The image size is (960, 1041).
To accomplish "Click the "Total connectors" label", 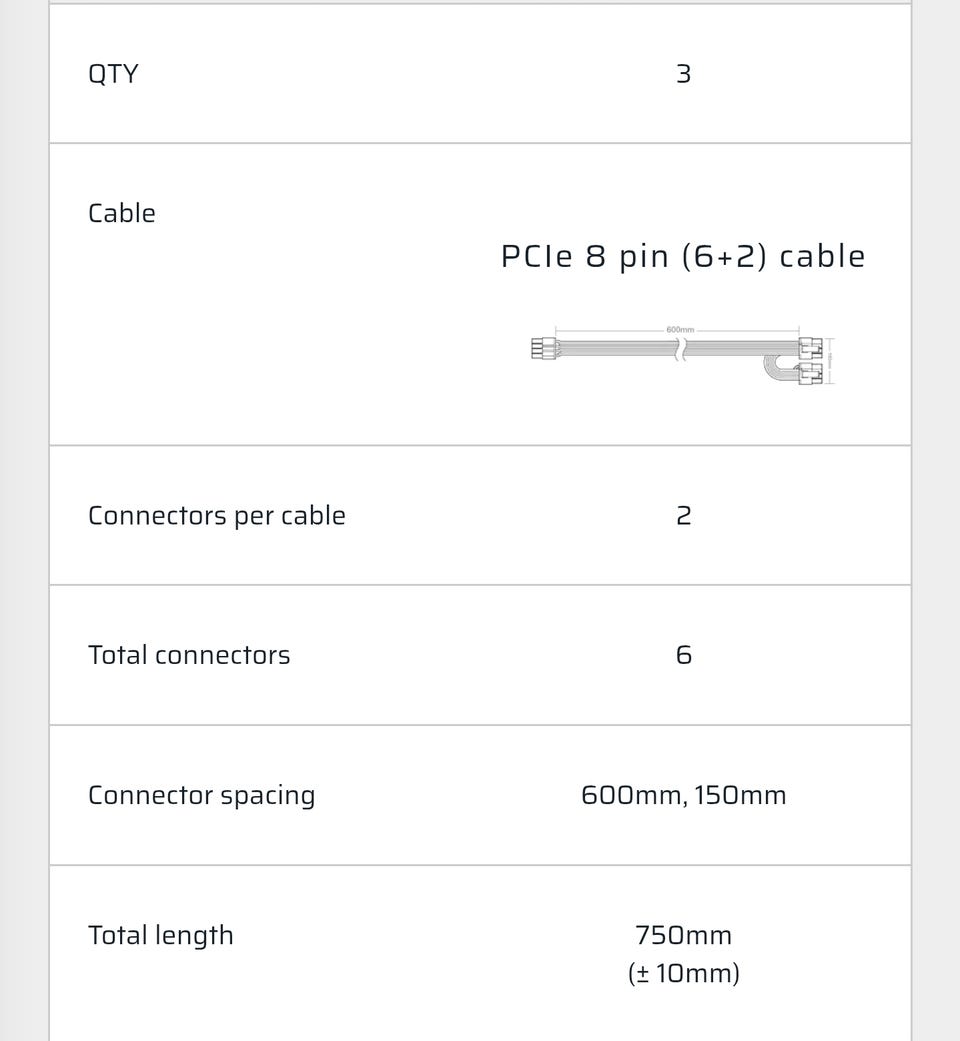I will click(x=189, y=655).
